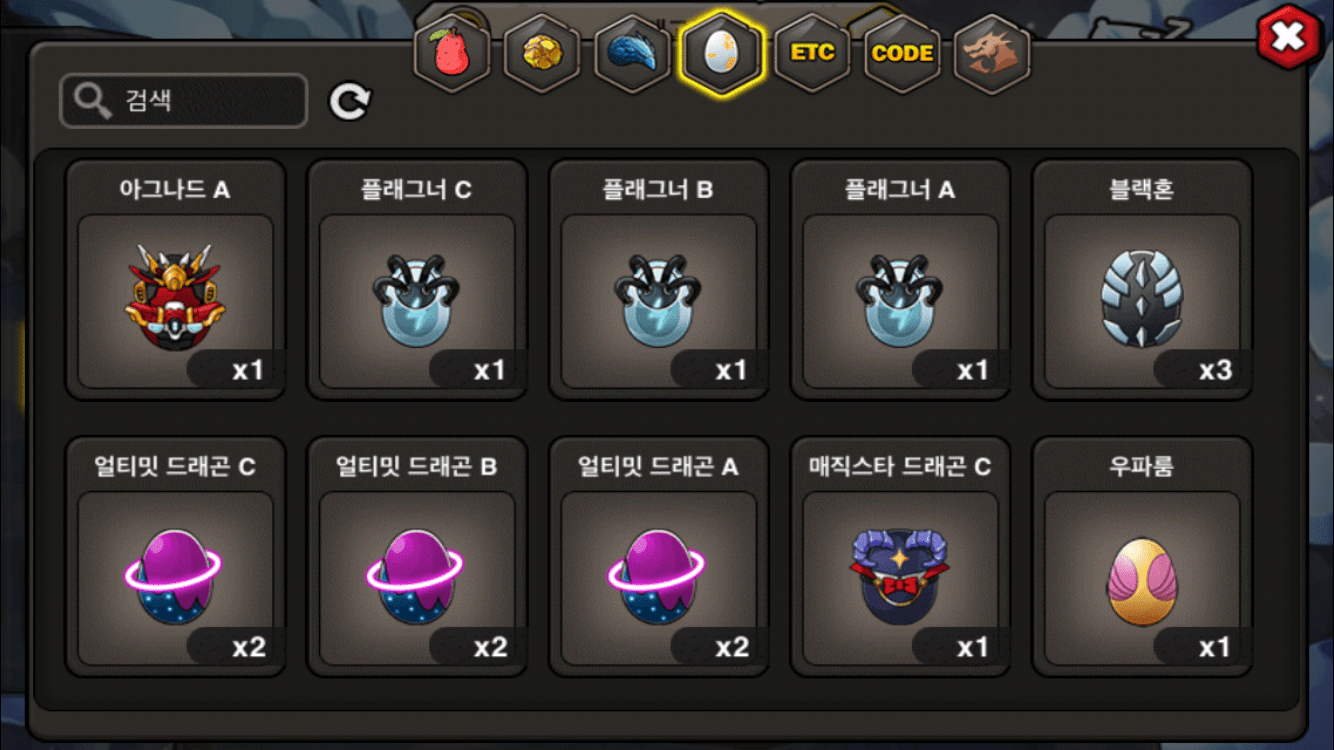Pick the 우파룸 pink shell egg
Viewport: 1334px width, 750px height.
point(1142,556)
